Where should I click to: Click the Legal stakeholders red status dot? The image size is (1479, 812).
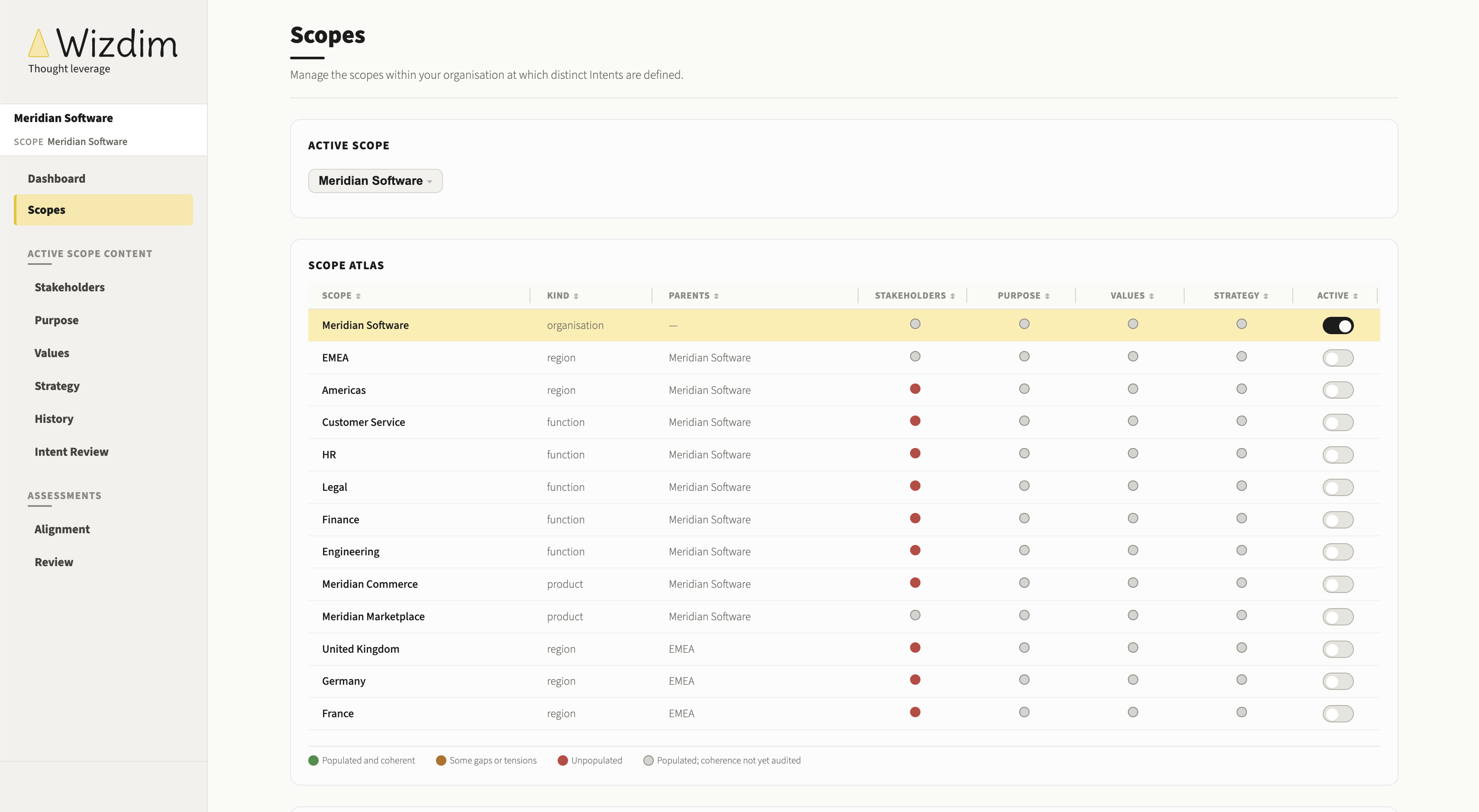(x=915, y=486)
